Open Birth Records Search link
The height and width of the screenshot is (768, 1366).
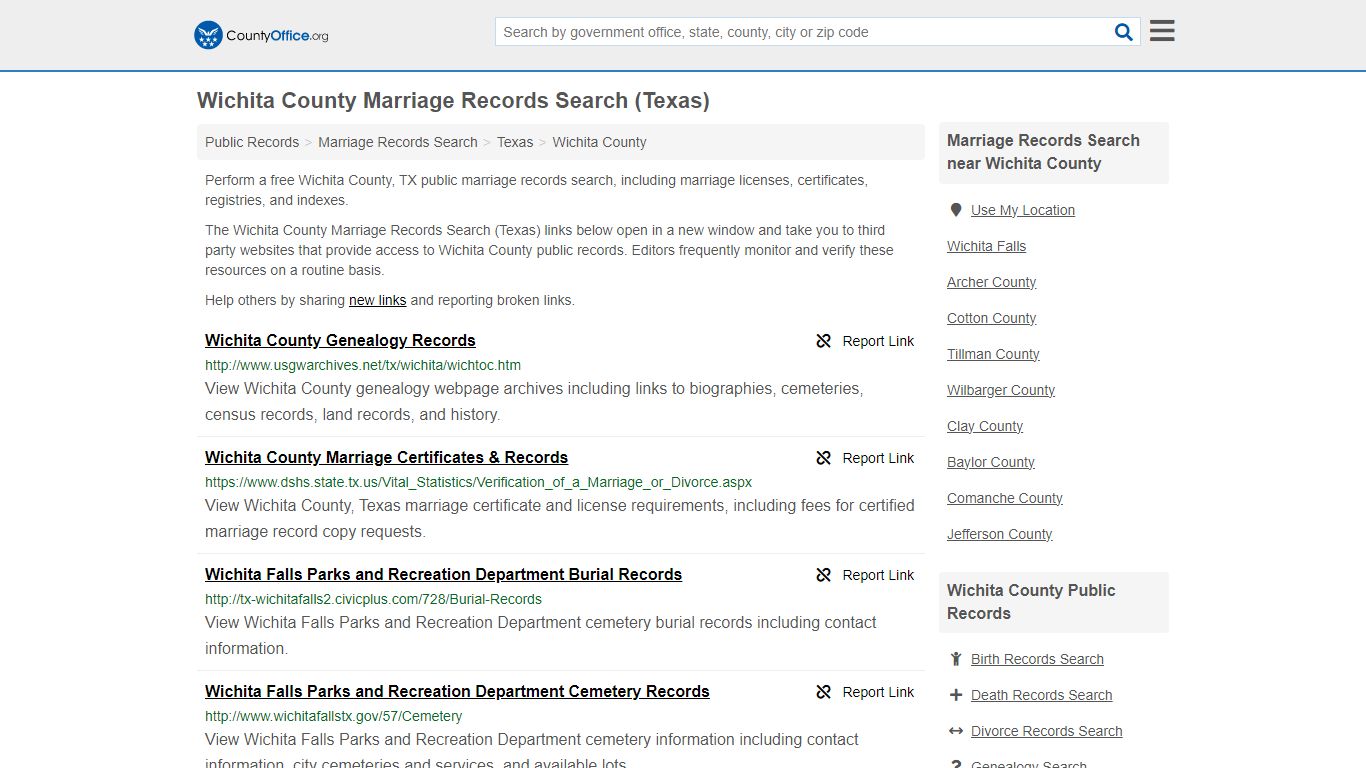click(x=1037, y=659)
